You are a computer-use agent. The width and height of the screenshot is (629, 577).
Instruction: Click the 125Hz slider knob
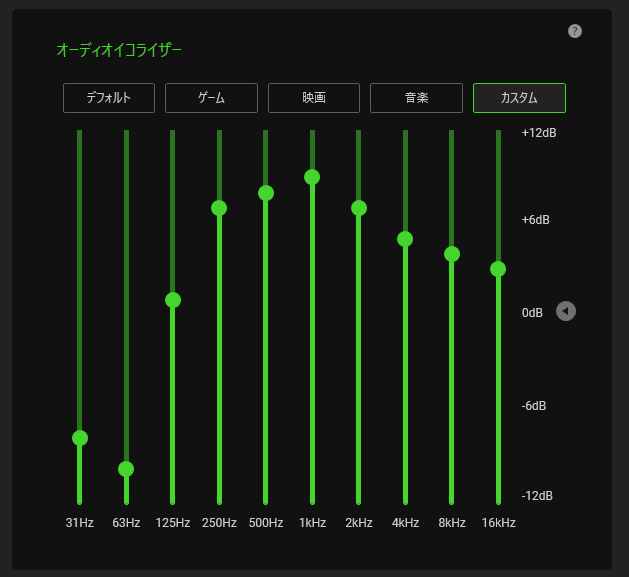coord(173,300)
